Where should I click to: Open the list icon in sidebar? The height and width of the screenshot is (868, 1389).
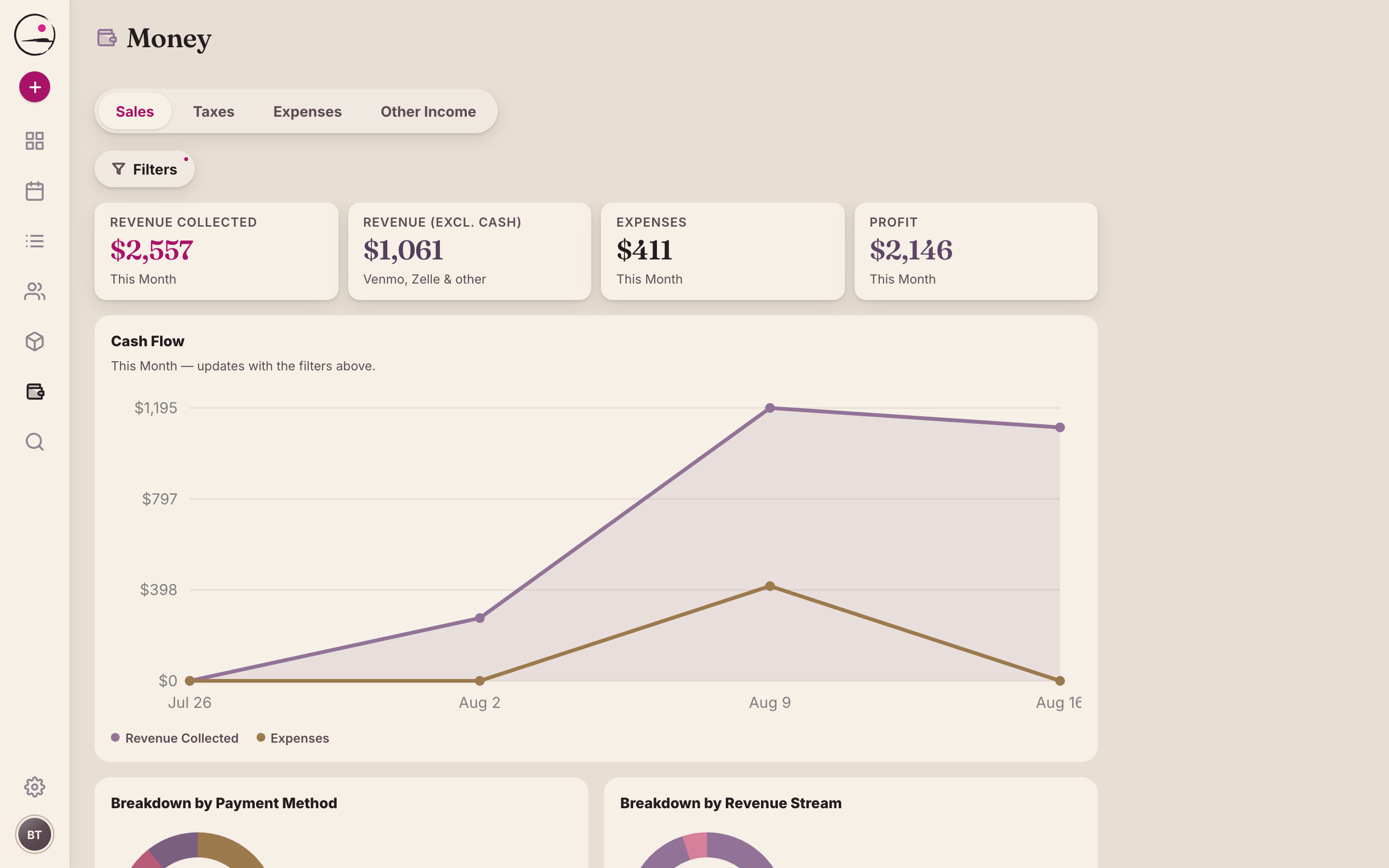(x=34, y=241)
